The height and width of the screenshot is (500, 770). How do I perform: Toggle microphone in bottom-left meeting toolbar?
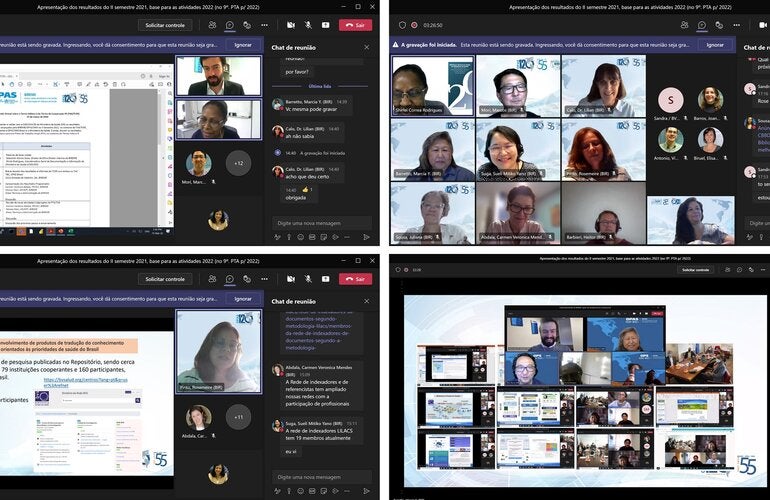308,278
